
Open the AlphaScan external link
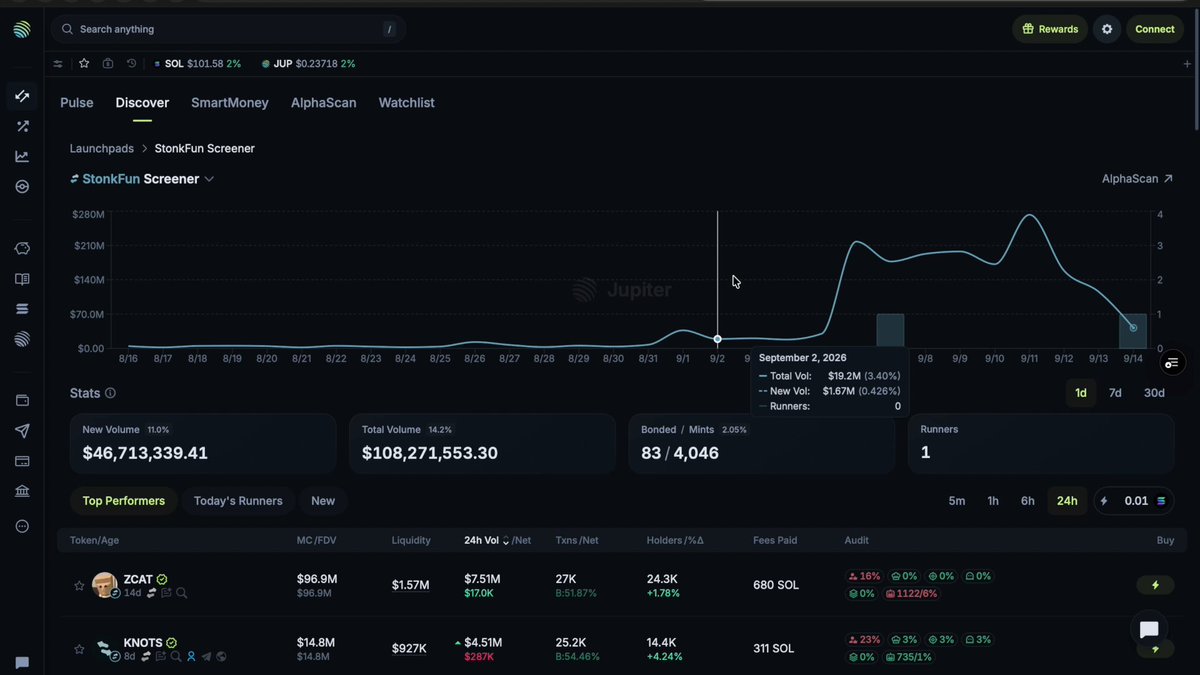tap(1137, 179)
